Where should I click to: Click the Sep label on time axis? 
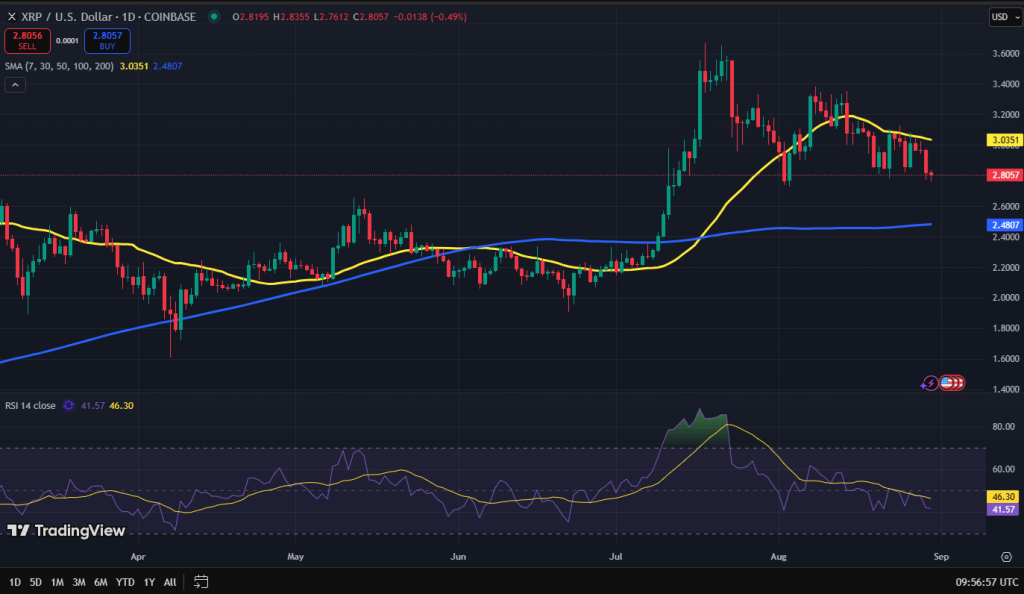pos(941,557)
